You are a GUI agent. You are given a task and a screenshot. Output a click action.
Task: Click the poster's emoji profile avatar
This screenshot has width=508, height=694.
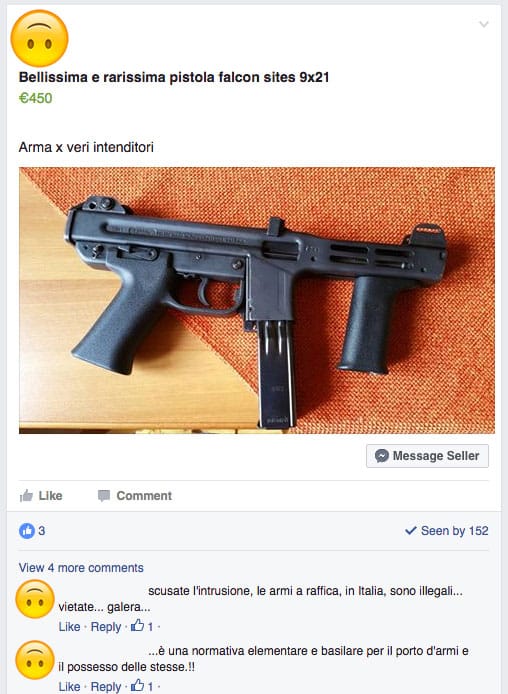[39, 39]
